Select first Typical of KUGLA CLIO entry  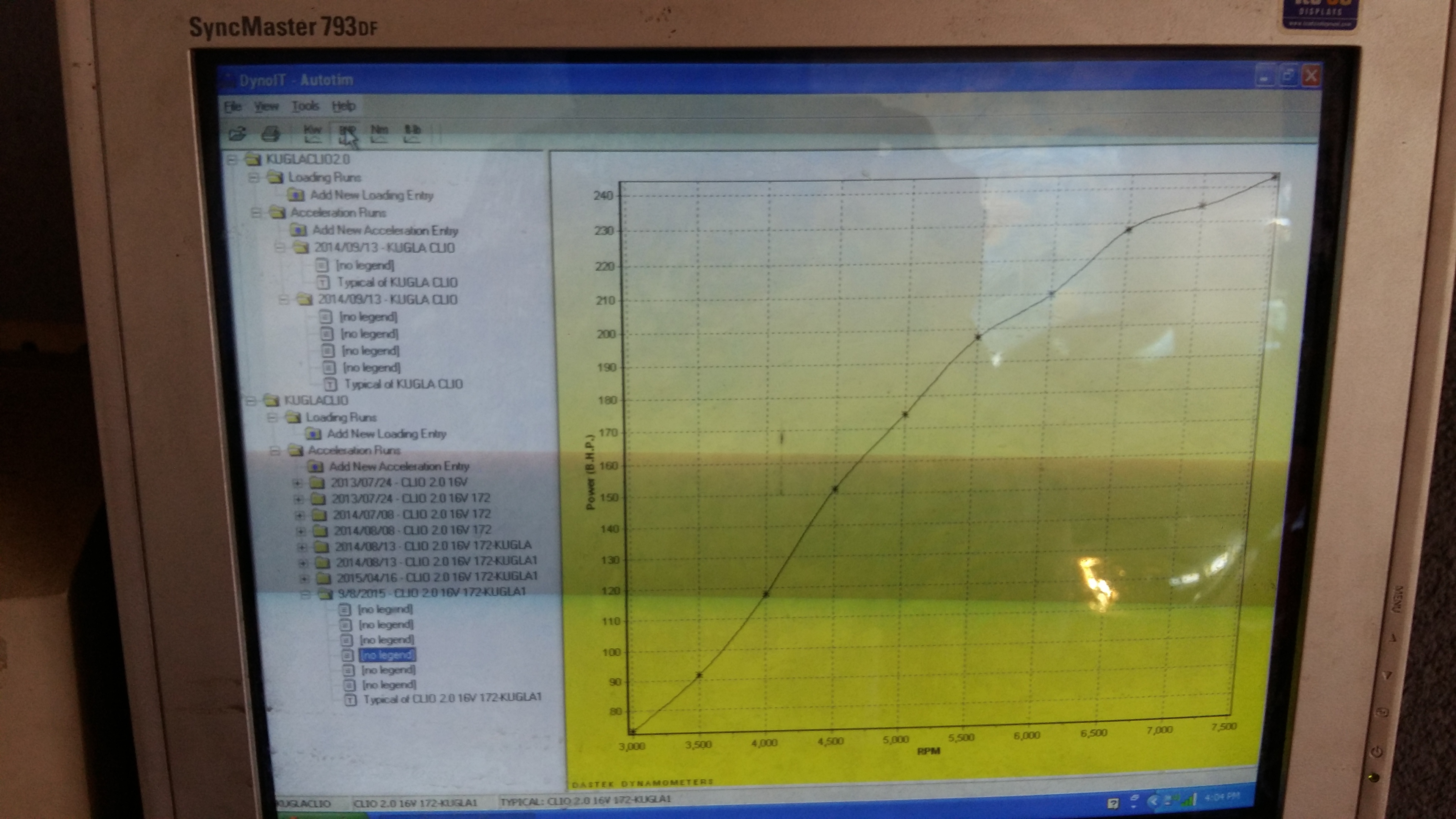[x=397, y=282]
